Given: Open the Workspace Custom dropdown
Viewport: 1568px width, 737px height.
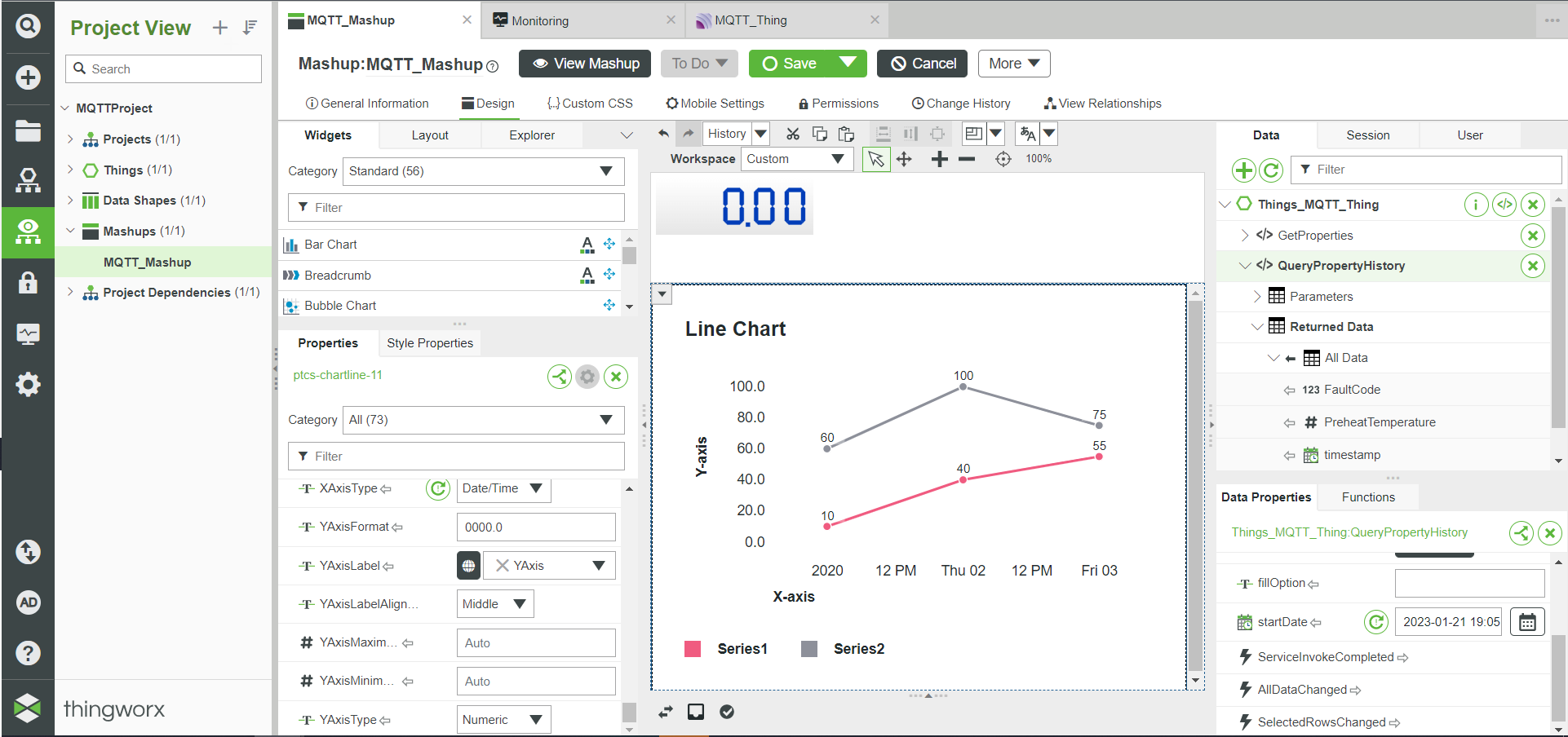Looking at the screenshot, I should click(x=796, y=159).
